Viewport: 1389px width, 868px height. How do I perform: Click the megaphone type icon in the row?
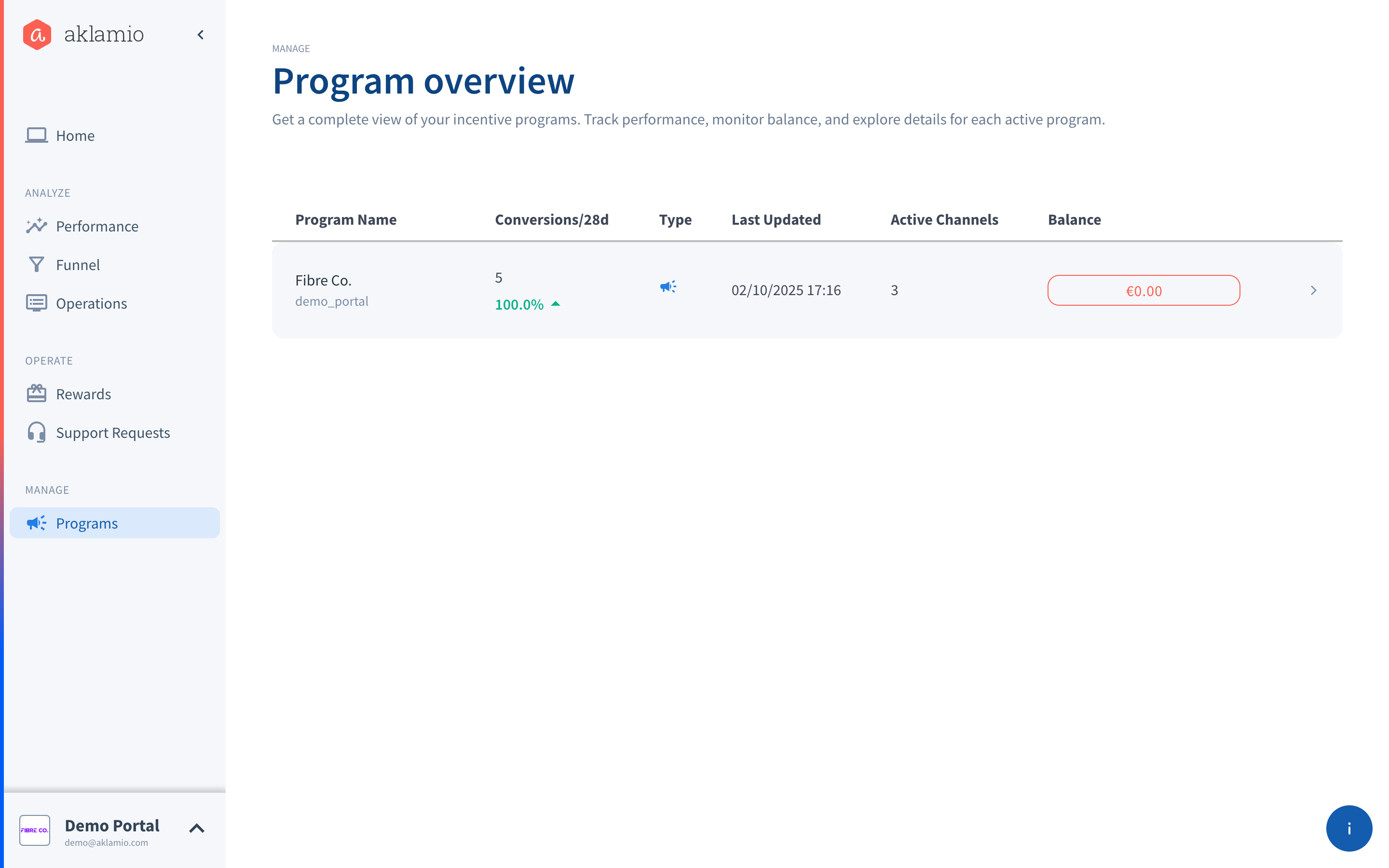(x=667, y=286)
